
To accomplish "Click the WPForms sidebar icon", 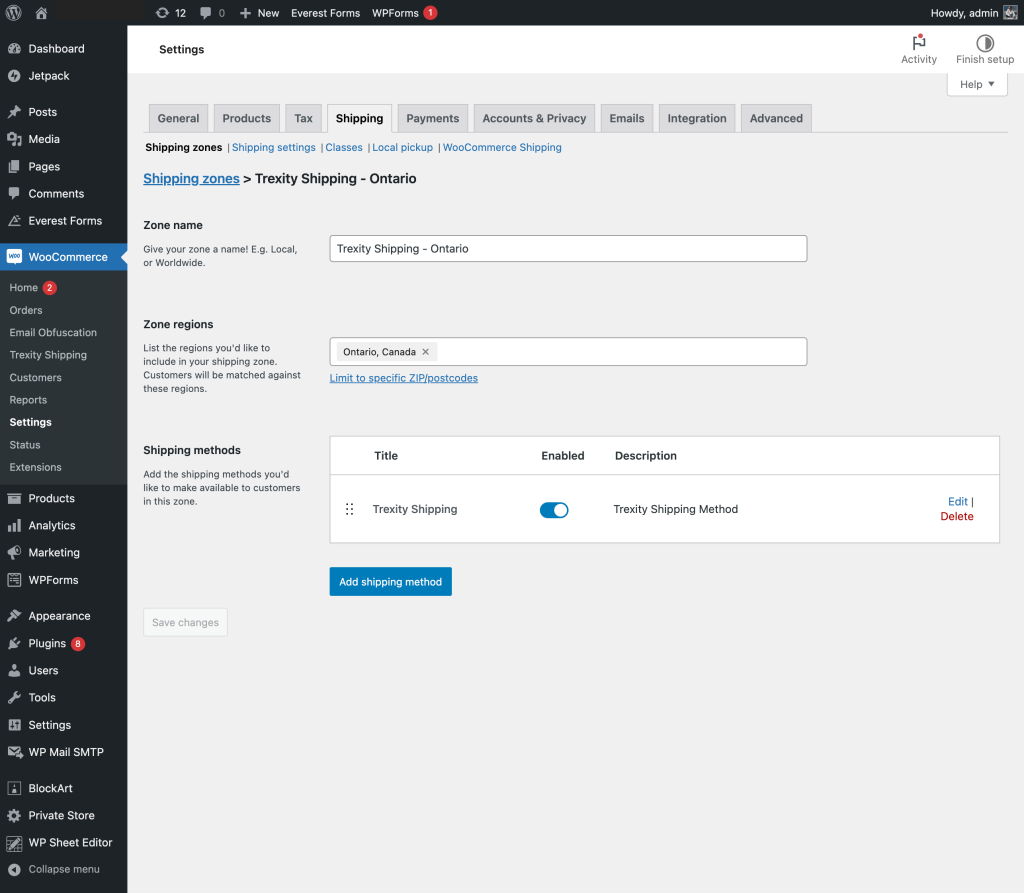I will [14, 580].
